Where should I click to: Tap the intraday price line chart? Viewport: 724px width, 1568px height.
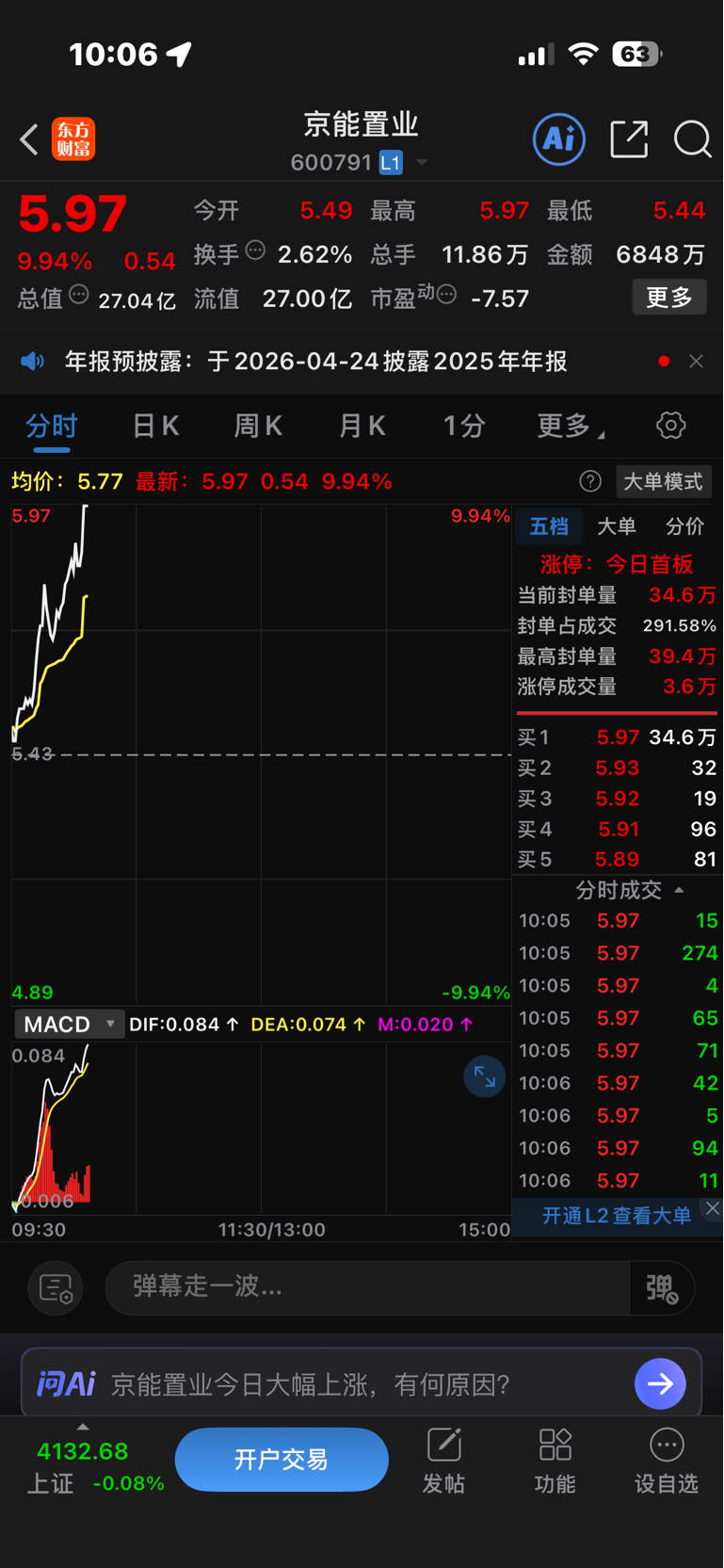261,754
